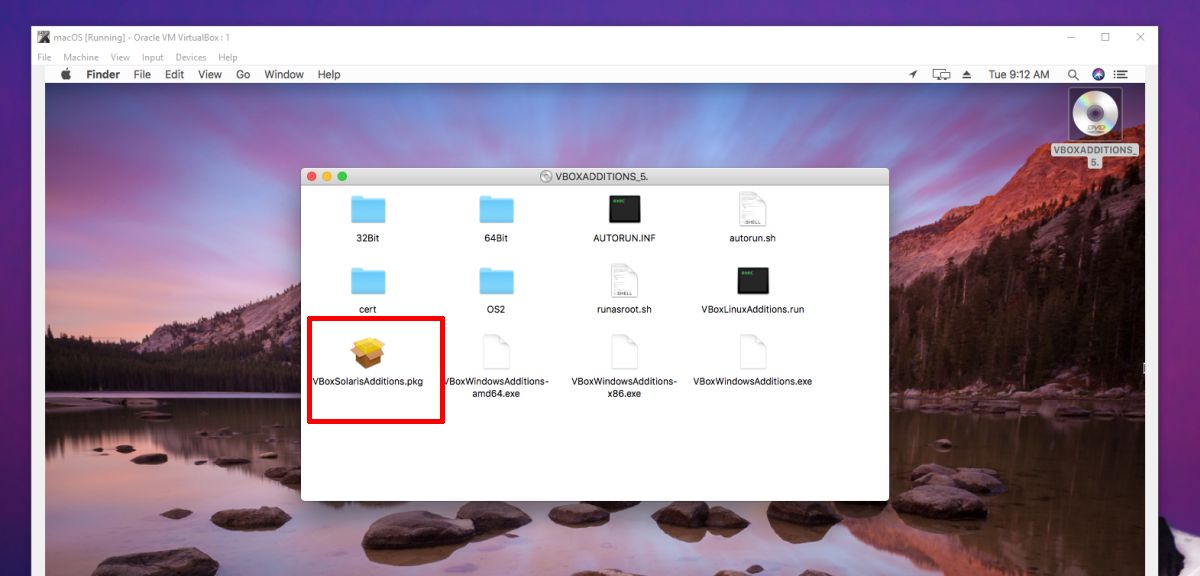This screenshot has height=576, width=1200.
Task: Maximize the VirtualBox window
Action: [1105, 37]
